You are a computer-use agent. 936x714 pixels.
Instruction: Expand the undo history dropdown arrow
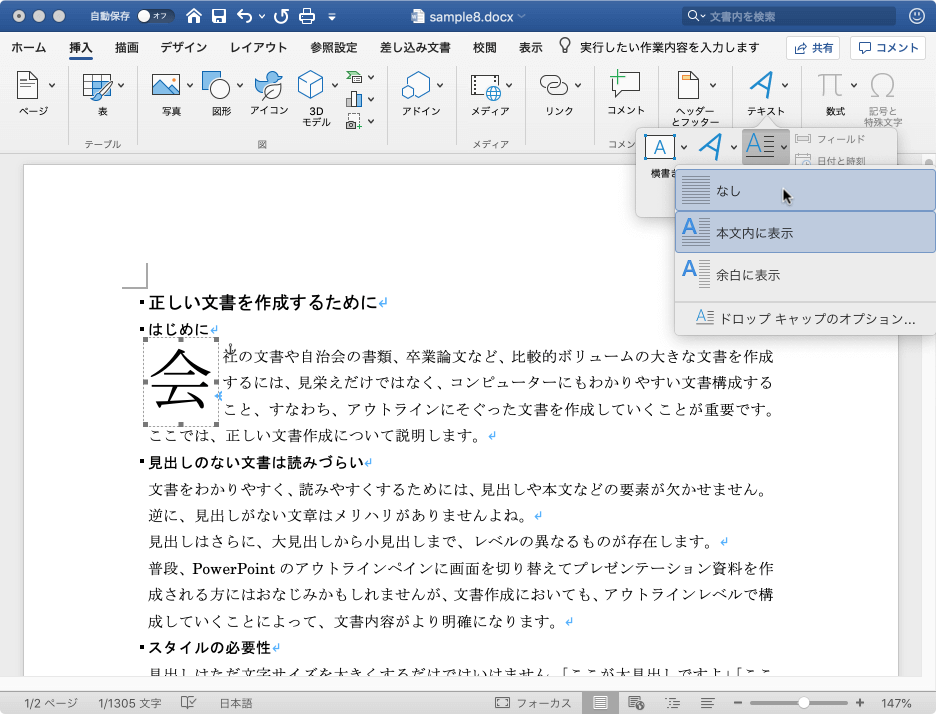coord(261,17)
